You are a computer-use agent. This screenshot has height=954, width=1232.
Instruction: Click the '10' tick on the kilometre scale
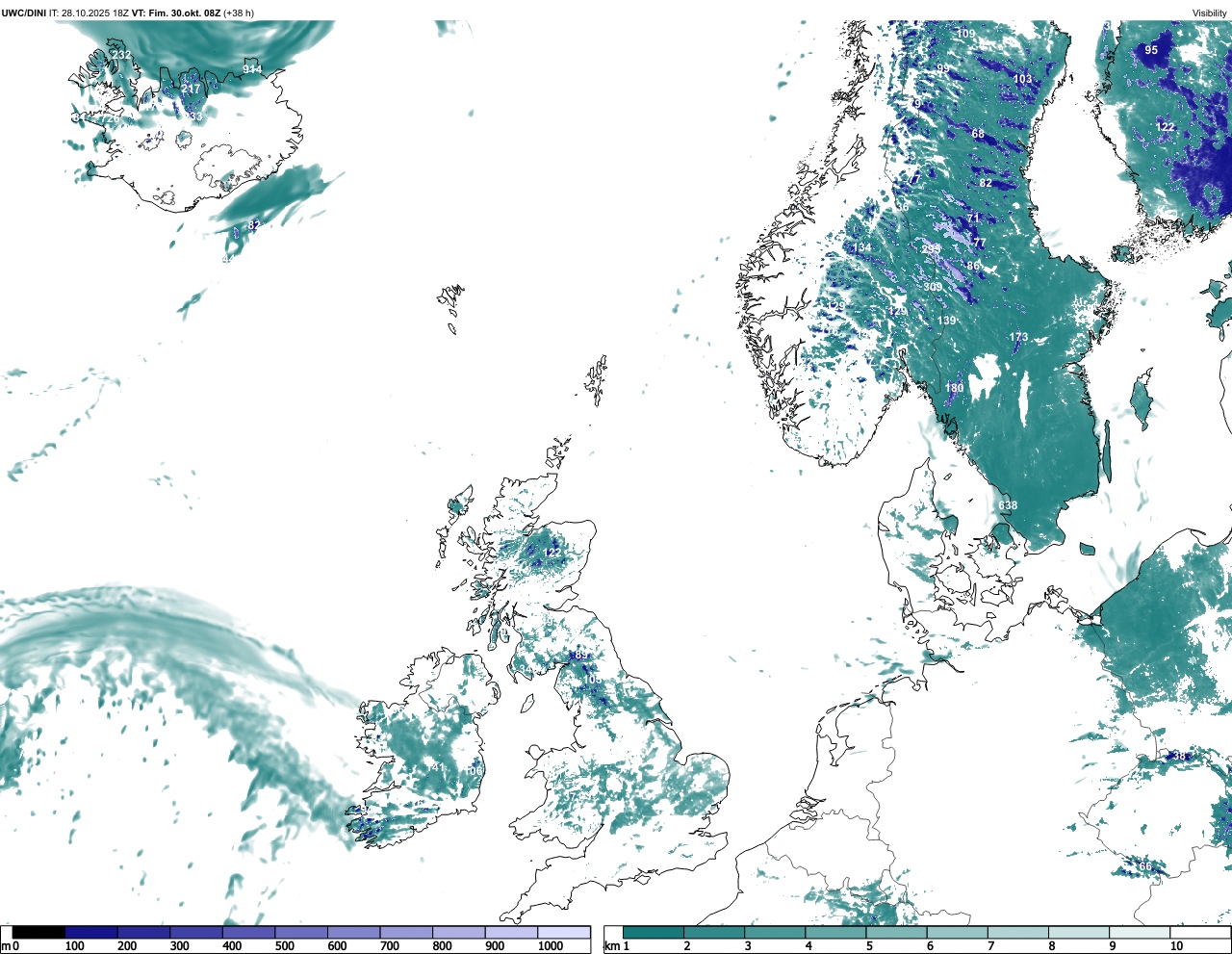coord(1176,946)
